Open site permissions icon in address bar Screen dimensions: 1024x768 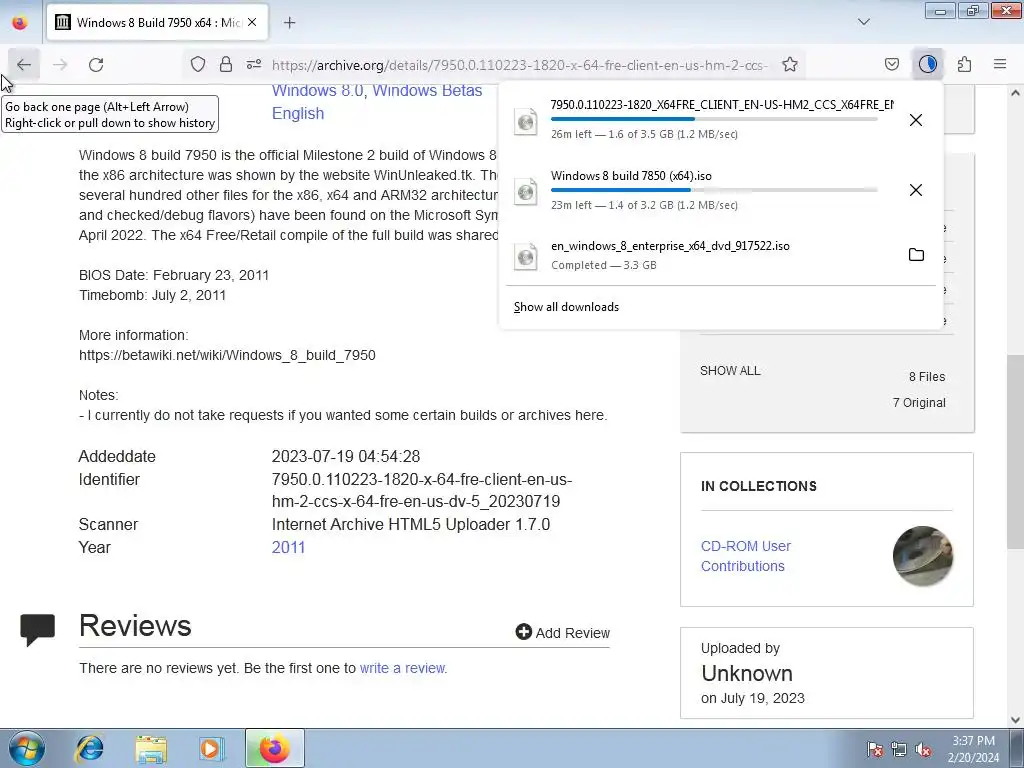(x=254, y=64)
